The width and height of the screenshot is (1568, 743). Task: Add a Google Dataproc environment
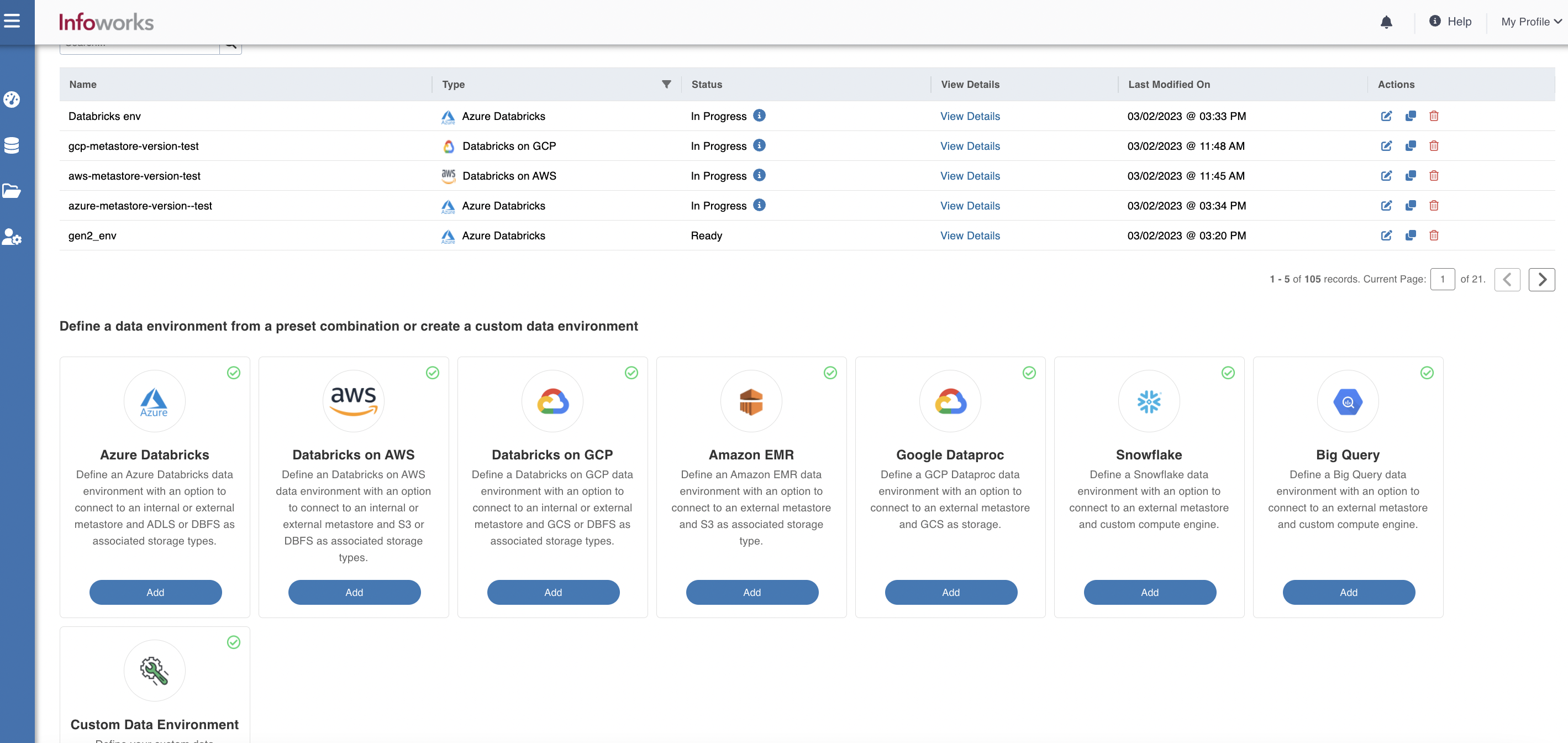(x=951, y=592)
